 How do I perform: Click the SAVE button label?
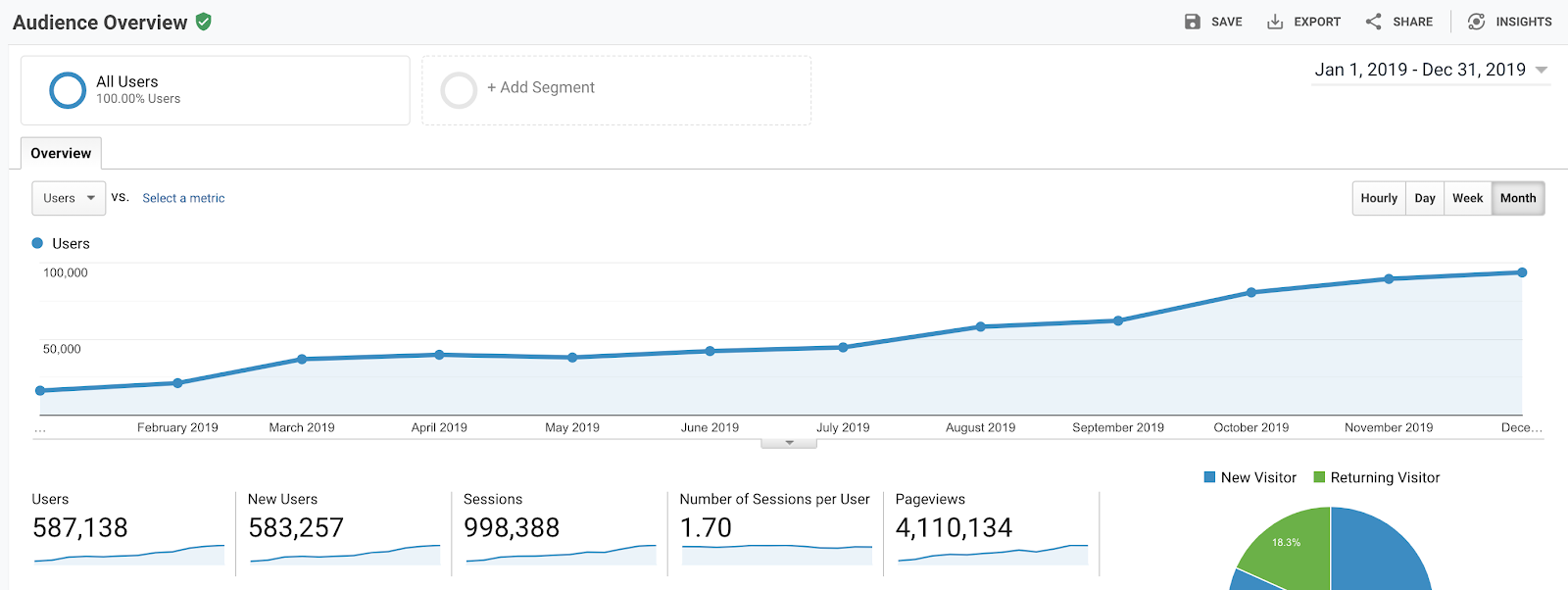pyautogui.click(x=1227, y=22)
